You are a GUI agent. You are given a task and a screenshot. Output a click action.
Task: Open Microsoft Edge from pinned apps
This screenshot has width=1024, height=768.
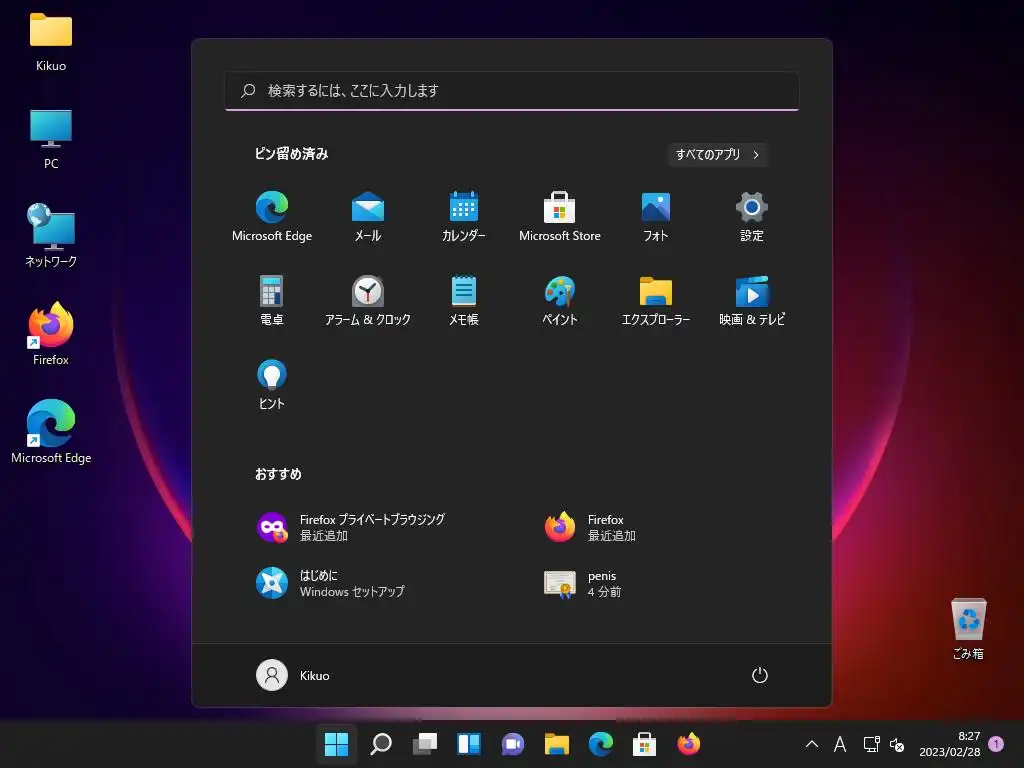click(272, 216)
